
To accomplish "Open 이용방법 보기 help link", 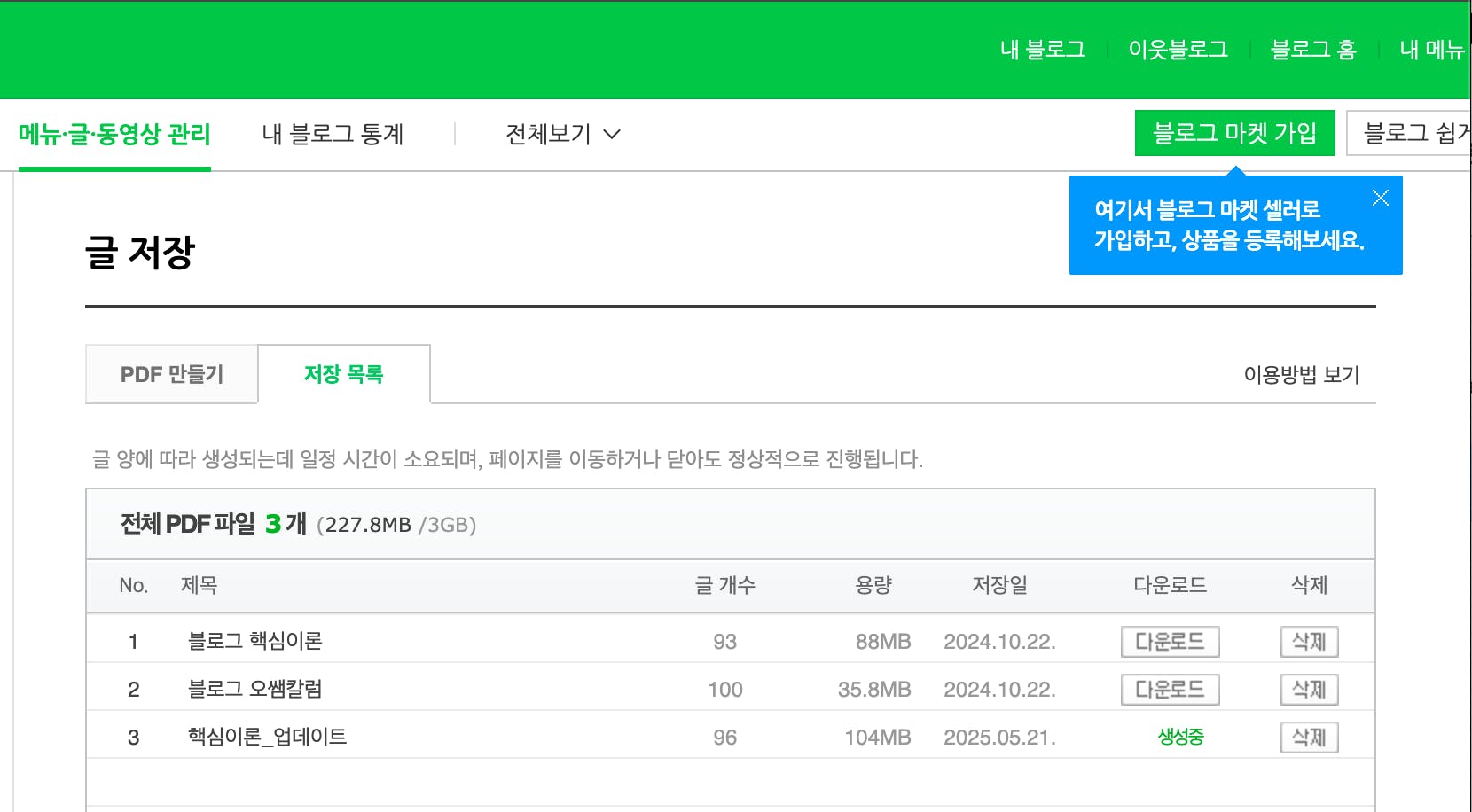I will pyautogui.click(x=1301, y=375).
